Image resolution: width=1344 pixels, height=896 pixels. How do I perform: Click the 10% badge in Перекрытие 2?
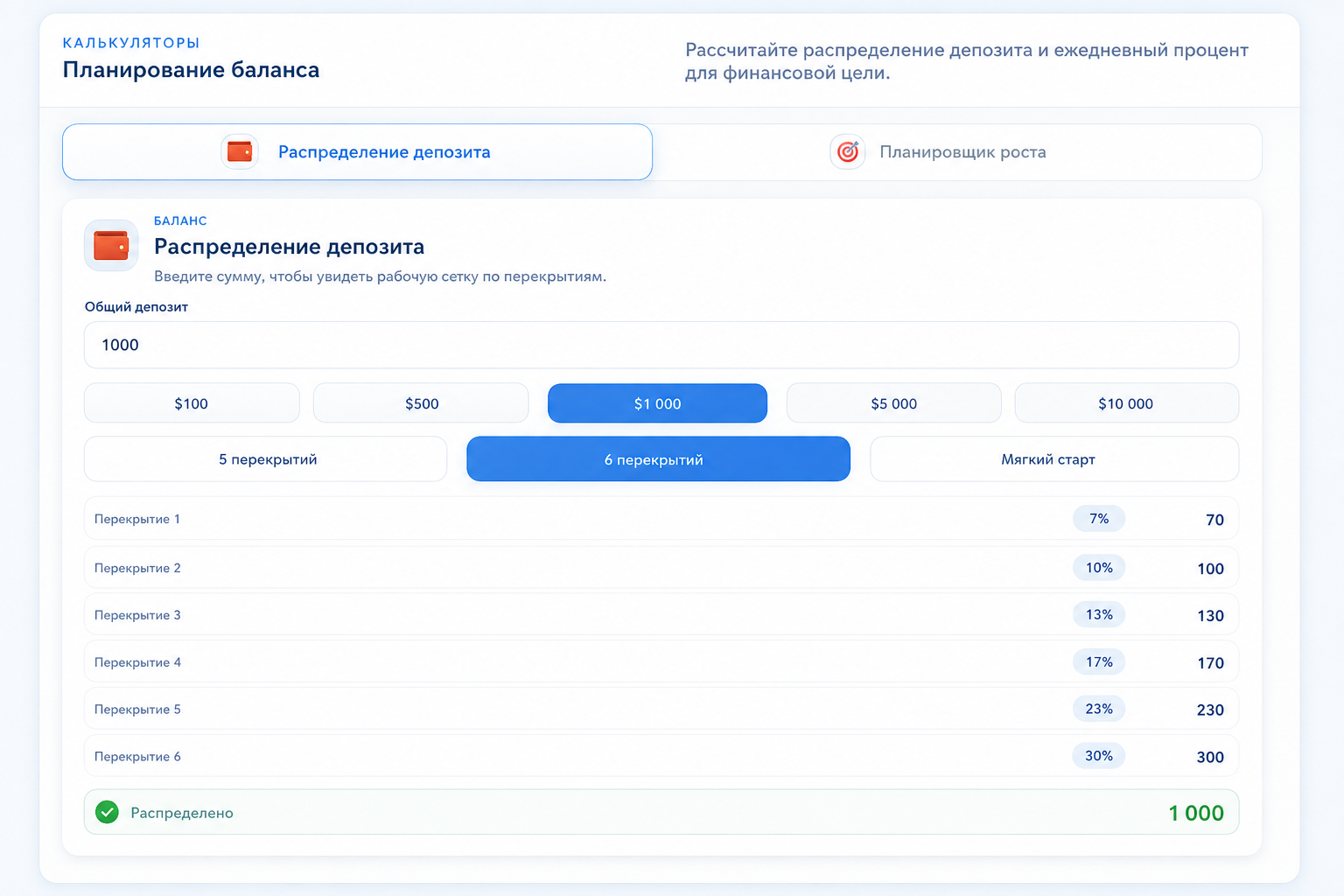point(1099,568)
